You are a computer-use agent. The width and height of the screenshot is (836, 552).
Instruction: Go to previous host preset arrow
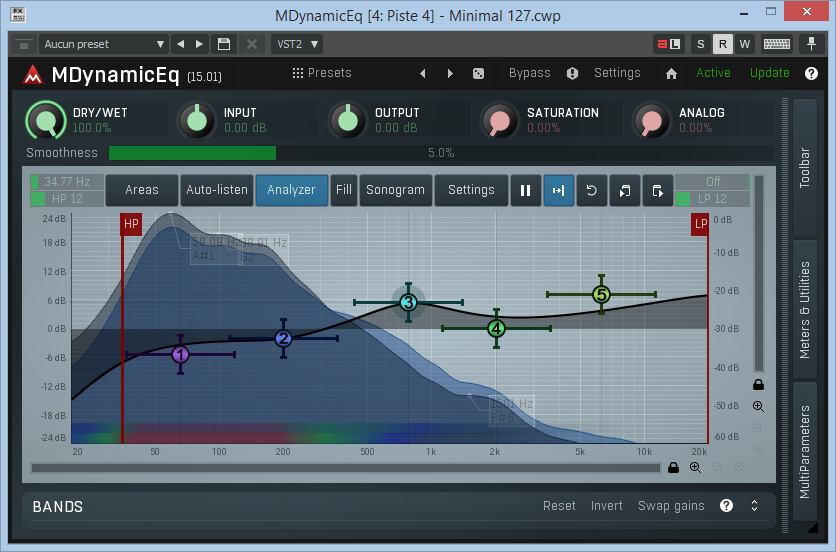tap(181, 44)
